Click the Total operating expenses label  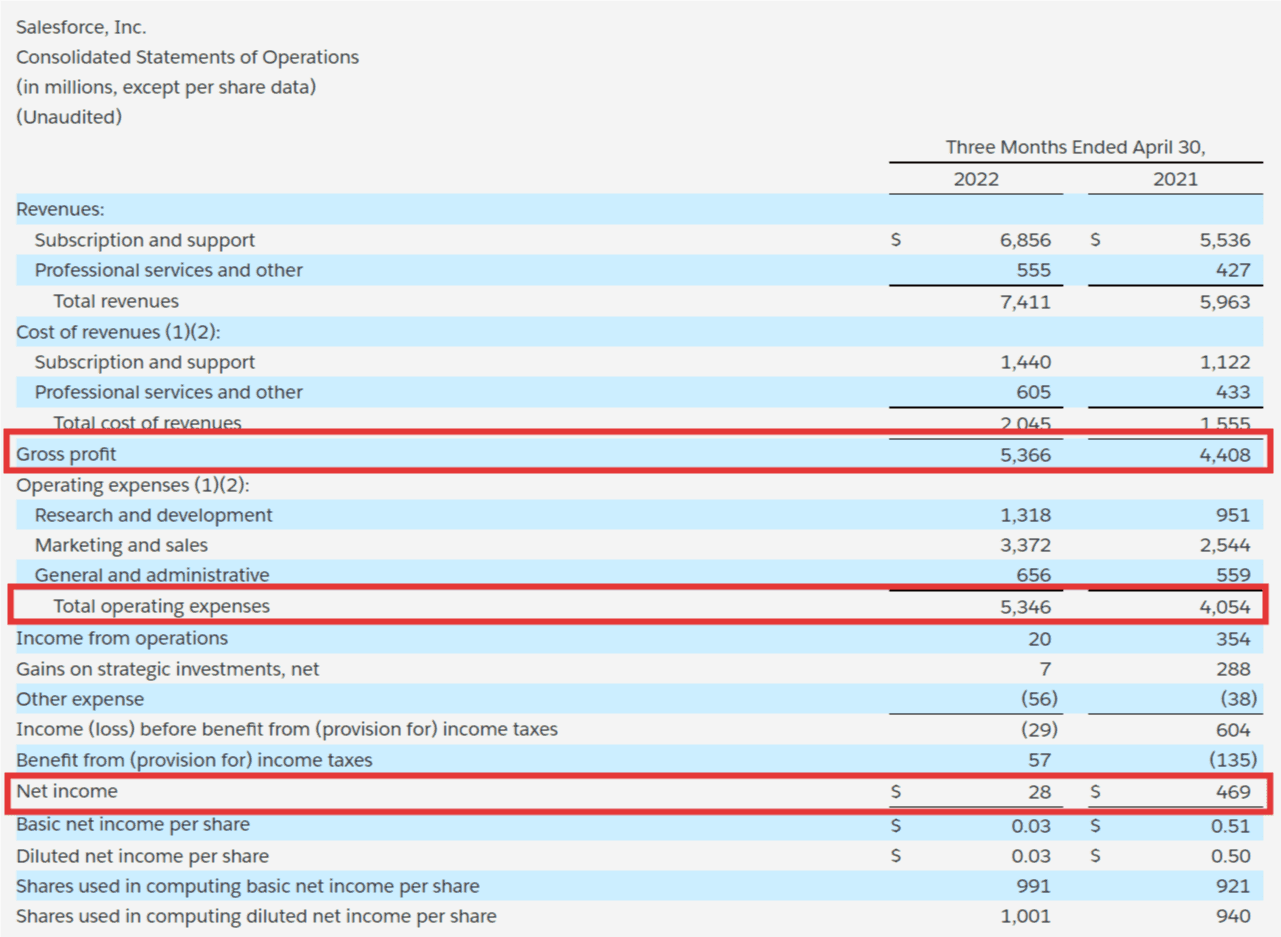[x=161, y=606]
